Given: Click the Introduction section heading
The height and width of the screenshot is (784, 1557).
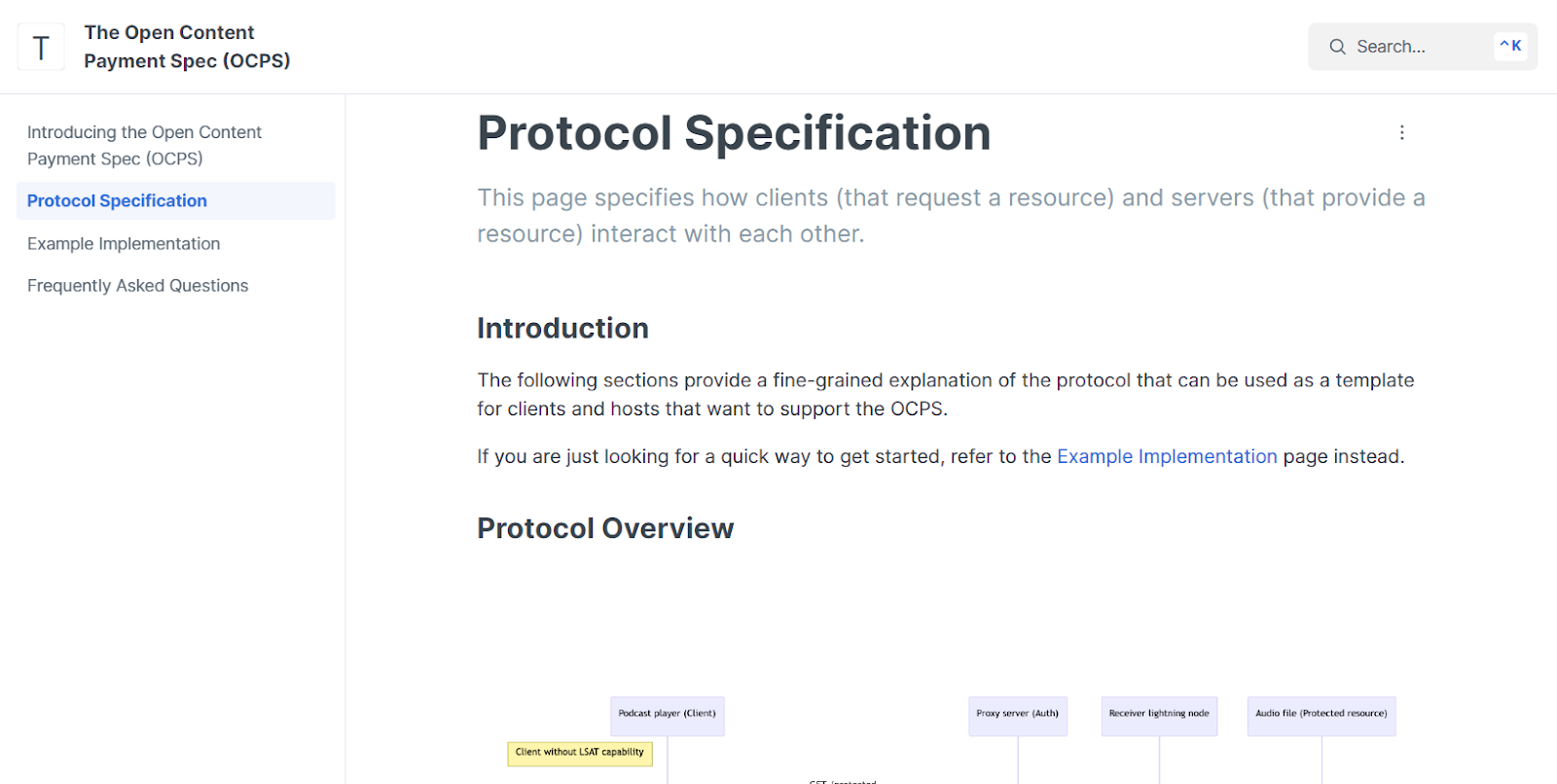Looking at the screenshot, I should 562,329.
